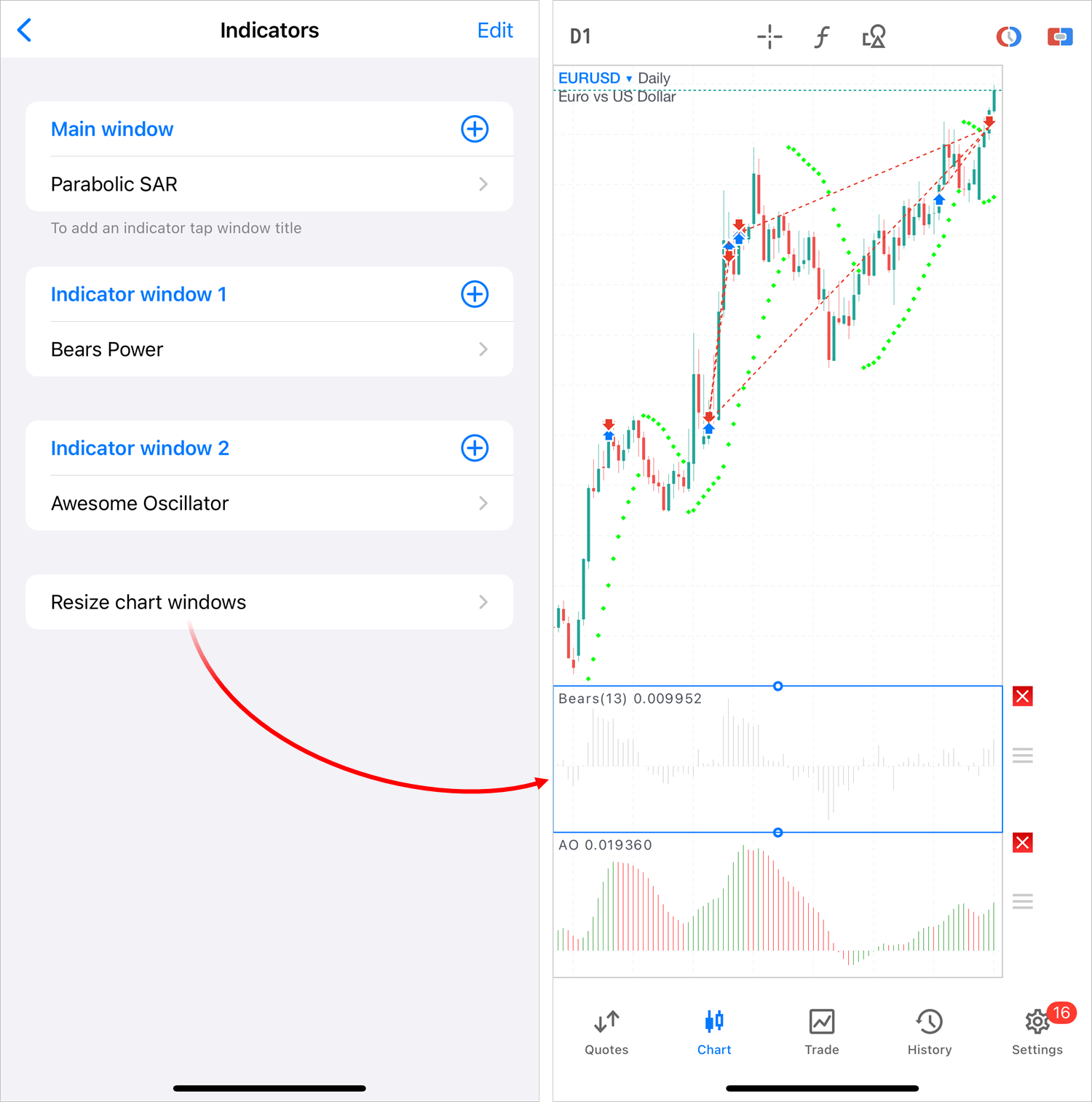The image size is (1092, 1102).
Task: Open the indicators list via the f icon
Action: pyautogui.click(x=821, y=36)
